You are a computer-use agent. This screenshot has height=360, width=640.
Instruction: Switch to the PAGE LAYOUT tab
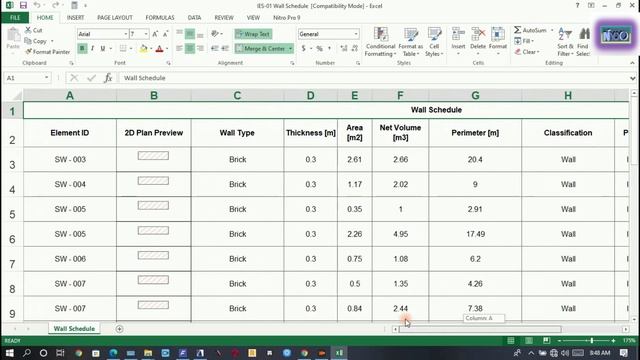pos(115,18)
